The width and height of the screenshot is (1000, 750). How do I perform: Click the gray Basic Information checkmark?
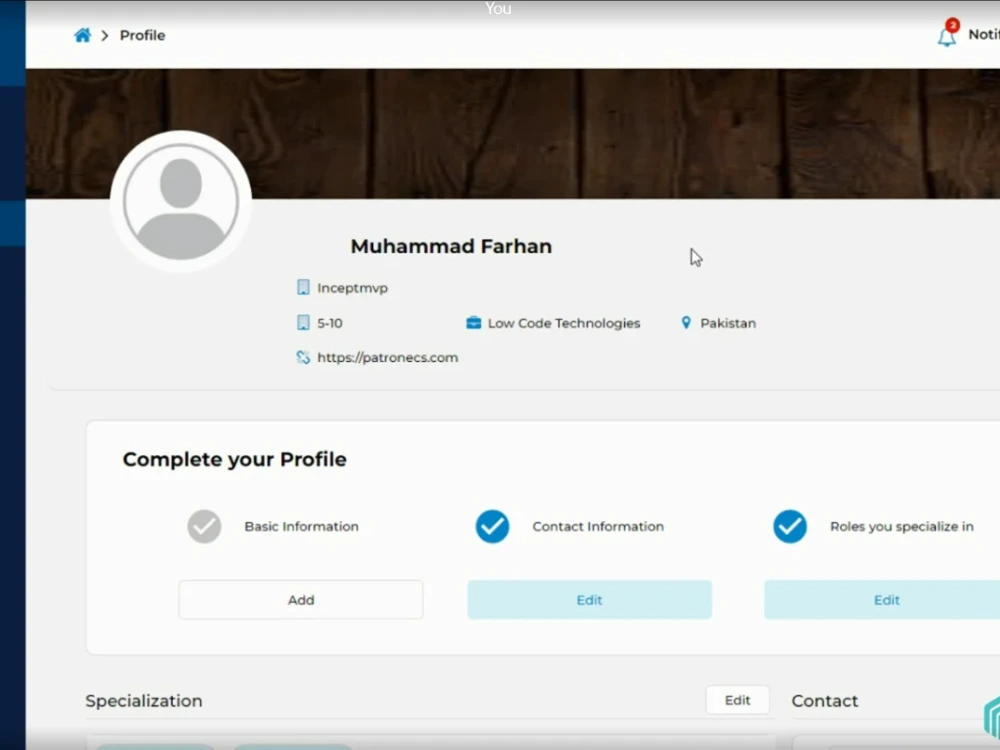204,526
